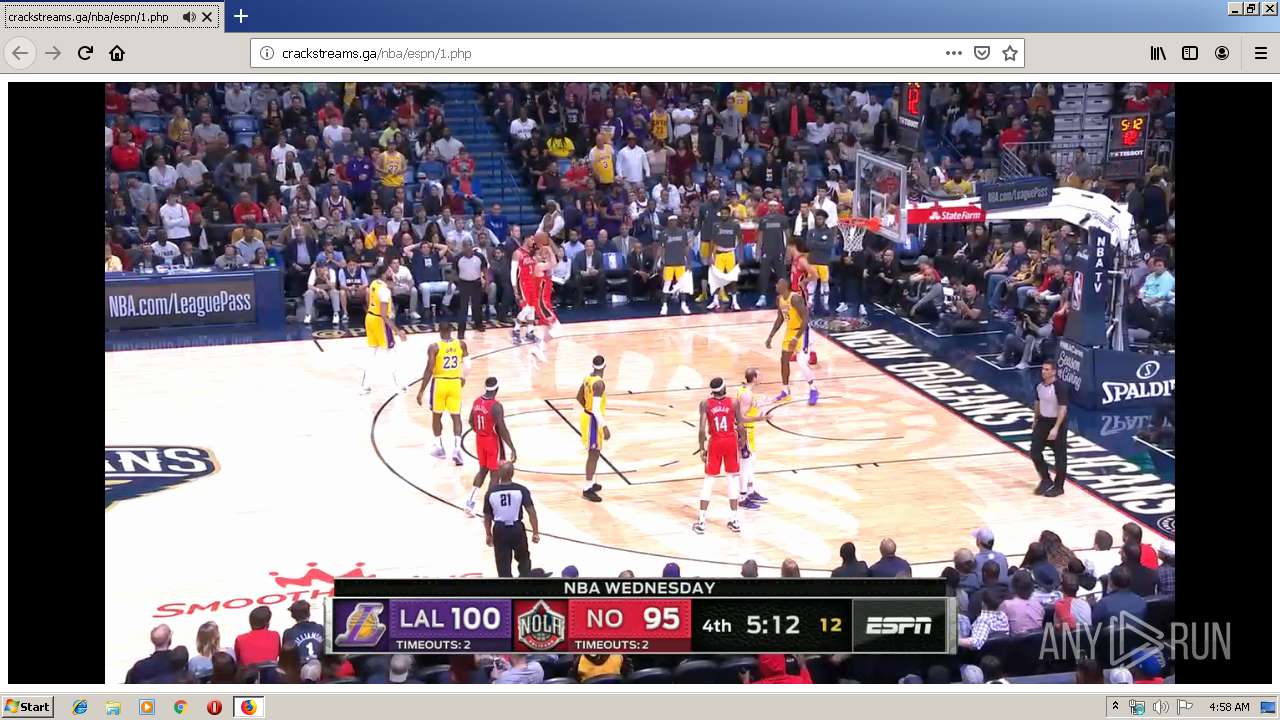The width and height of the screenshot is (1280, 720).
Task: Click the Show desktop button
Action: coord(1268,707)
